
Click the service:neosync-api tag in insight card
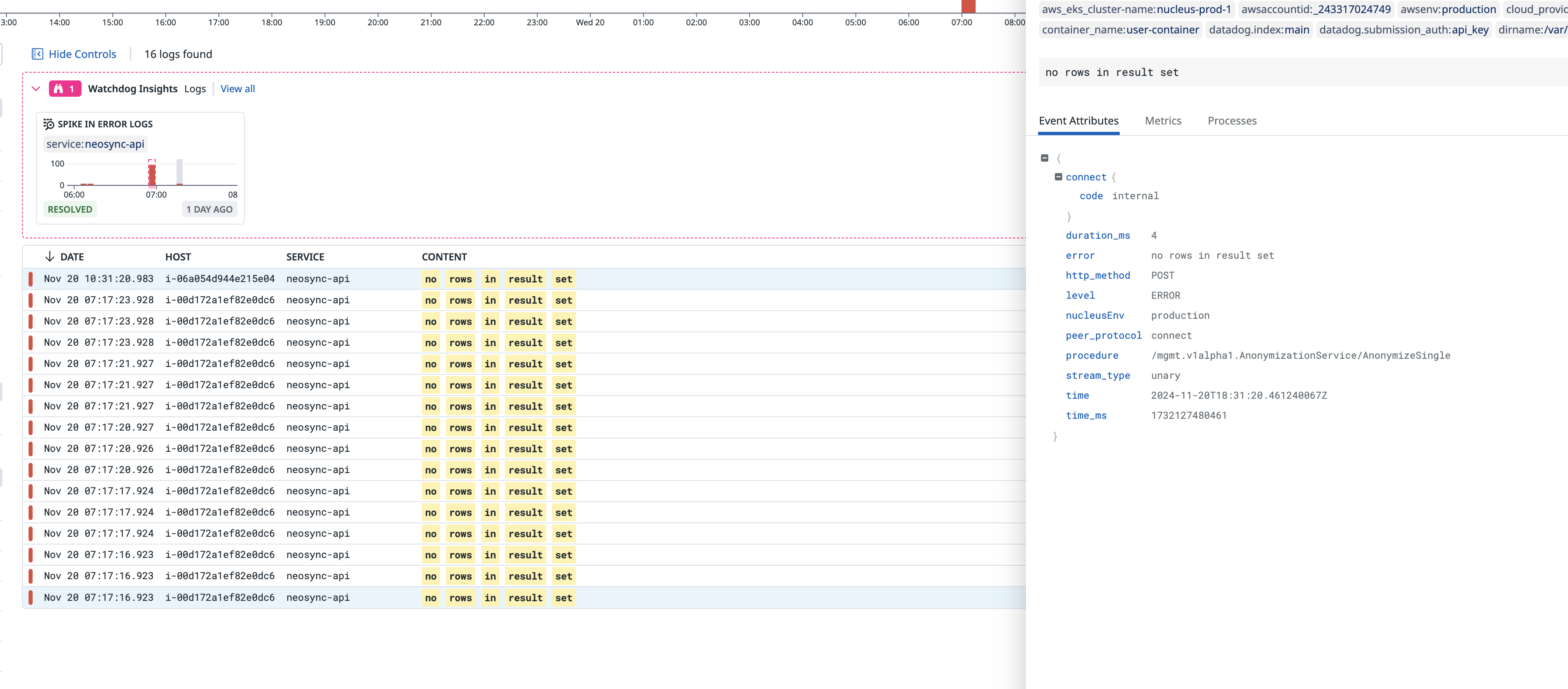pos(95,144)
